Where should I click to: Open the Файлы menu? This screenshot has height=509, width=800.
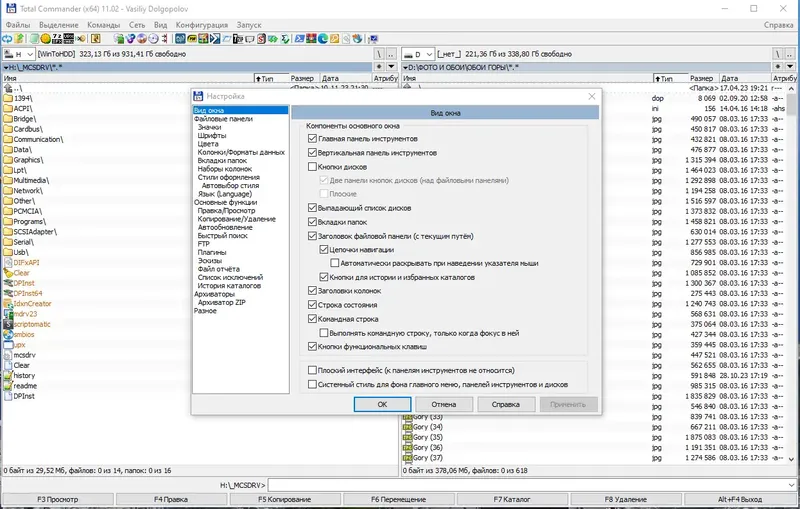coord(18,24)
